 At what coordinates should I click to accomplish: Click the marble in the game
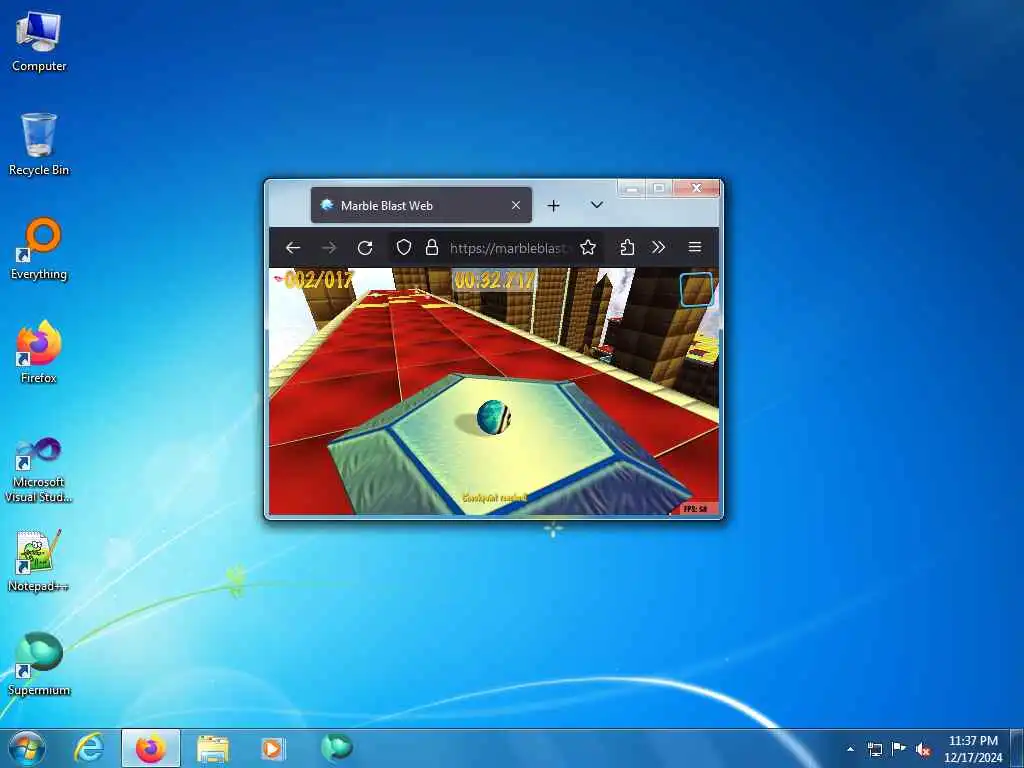pyautogui.click(x=493, y=417)
